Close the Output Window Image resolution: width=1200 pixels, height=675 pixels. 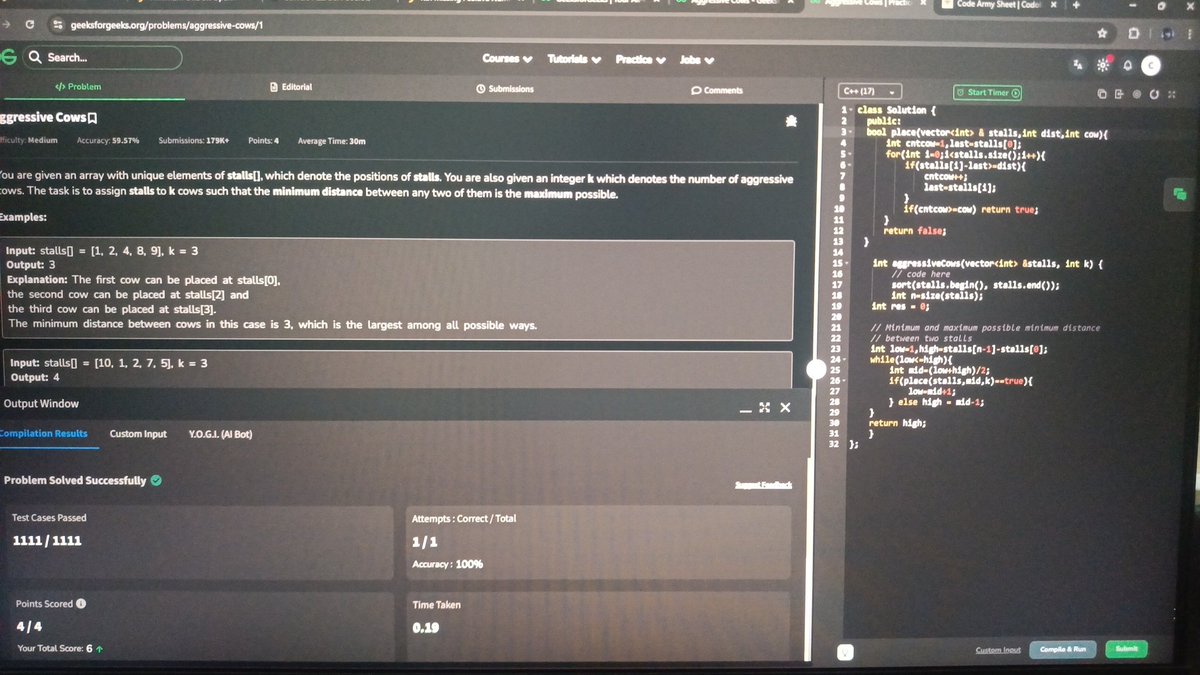tap(785, 407)
